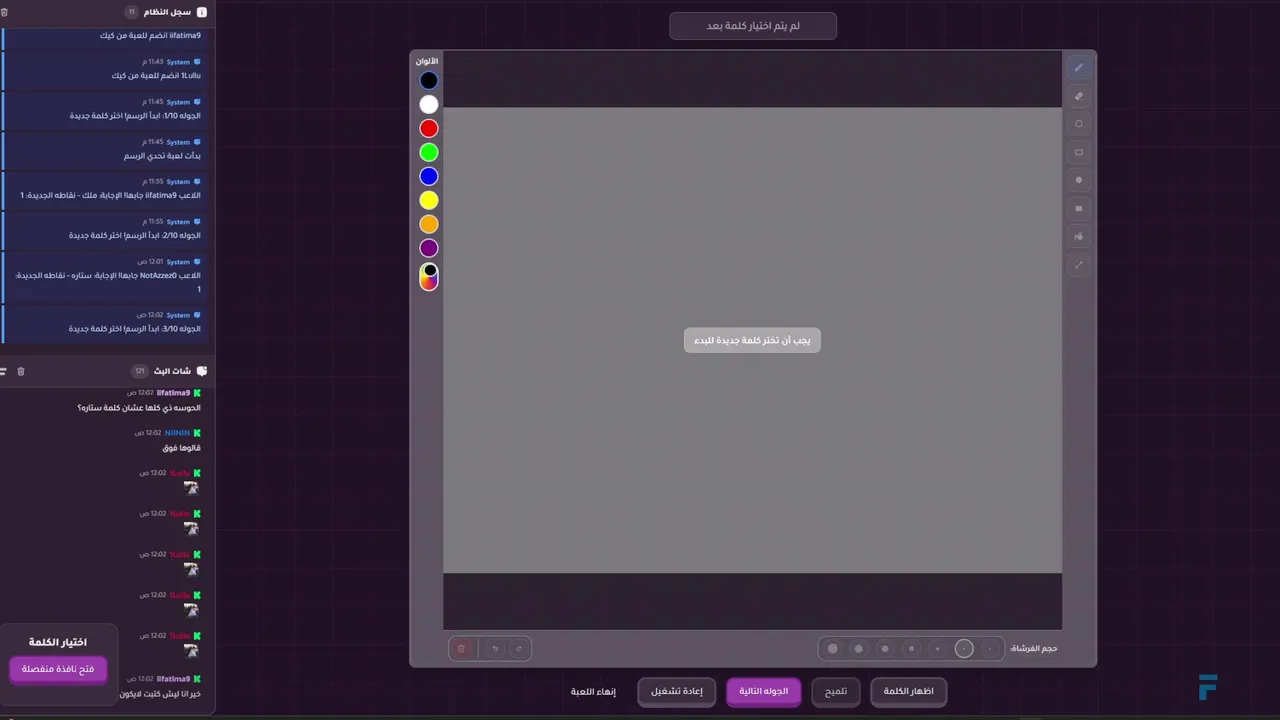1280x720 pixels.
Task: Click إعادة تشغيل restart button
Action: click(677, 691)
